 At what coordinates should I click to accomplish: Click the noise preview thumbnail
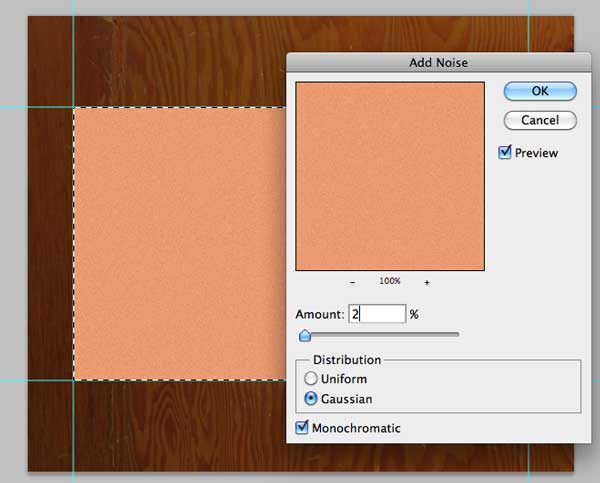pyautogui.click(x=390, y=177)
